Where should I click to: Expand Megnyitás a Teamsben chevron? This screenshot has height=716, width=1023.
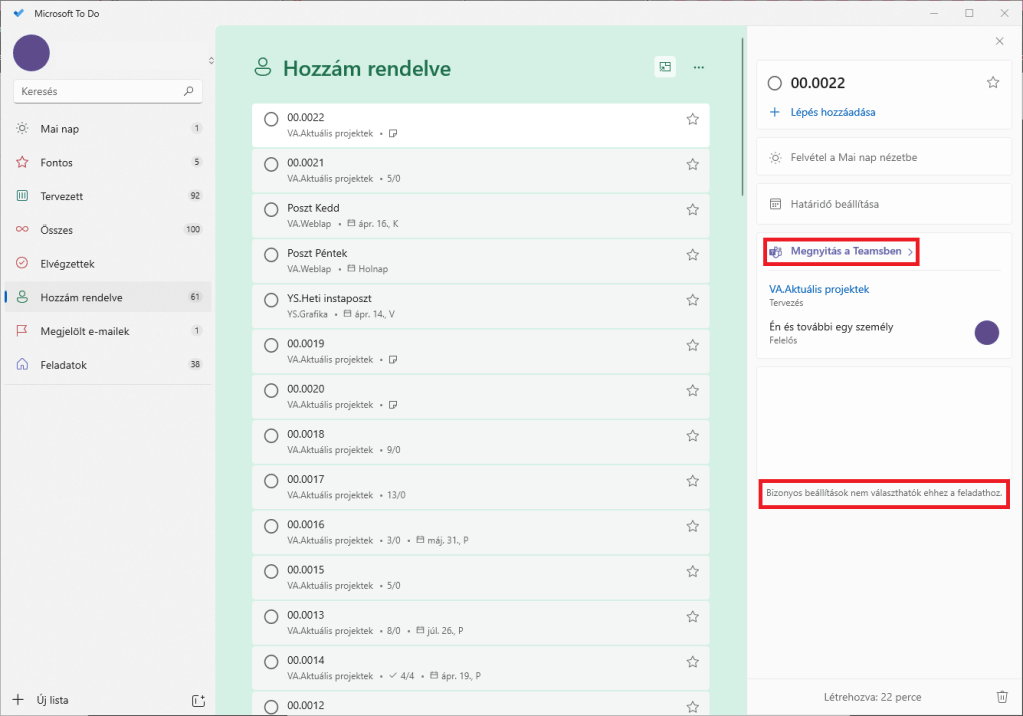pyautogui.click(x=910, y=252)
